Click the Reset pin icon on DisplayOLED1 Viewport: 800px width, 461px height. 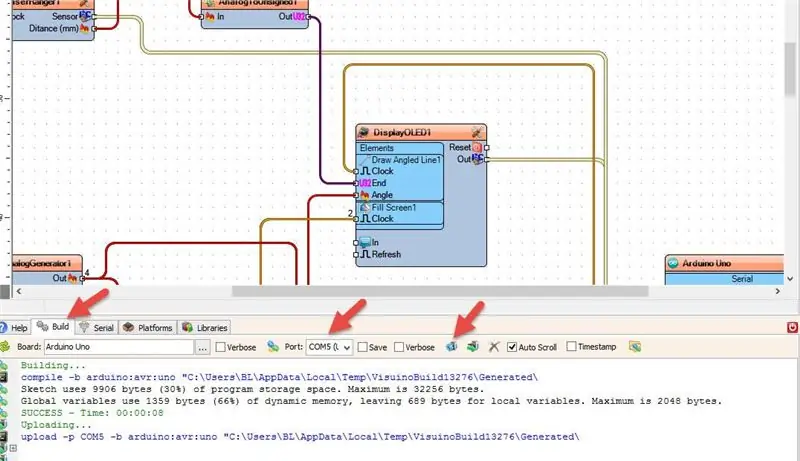[x=477, y=147]
